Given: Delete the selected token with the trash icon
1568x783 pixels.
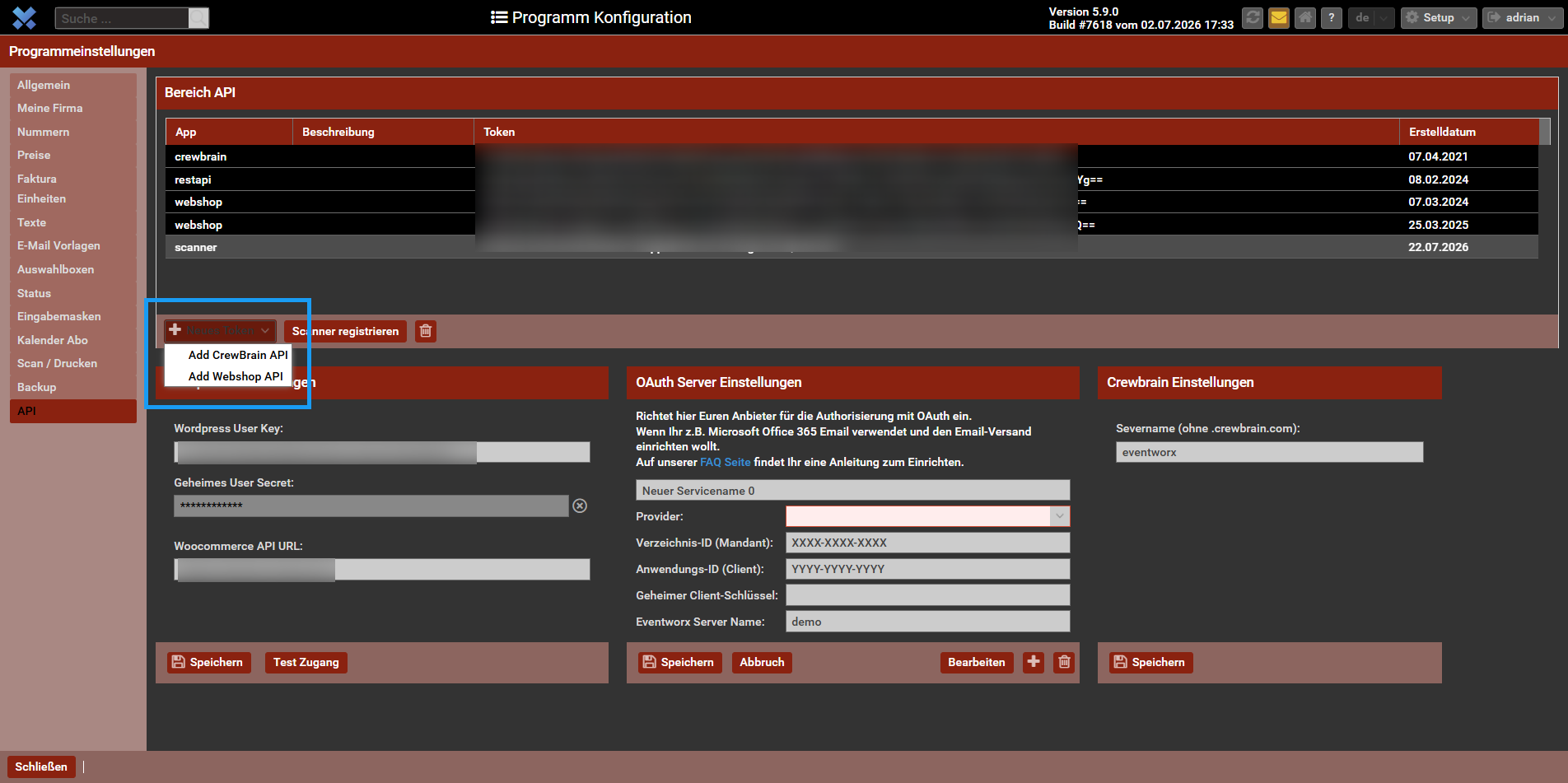Looking at the screenshot, I should pos(426,331).
